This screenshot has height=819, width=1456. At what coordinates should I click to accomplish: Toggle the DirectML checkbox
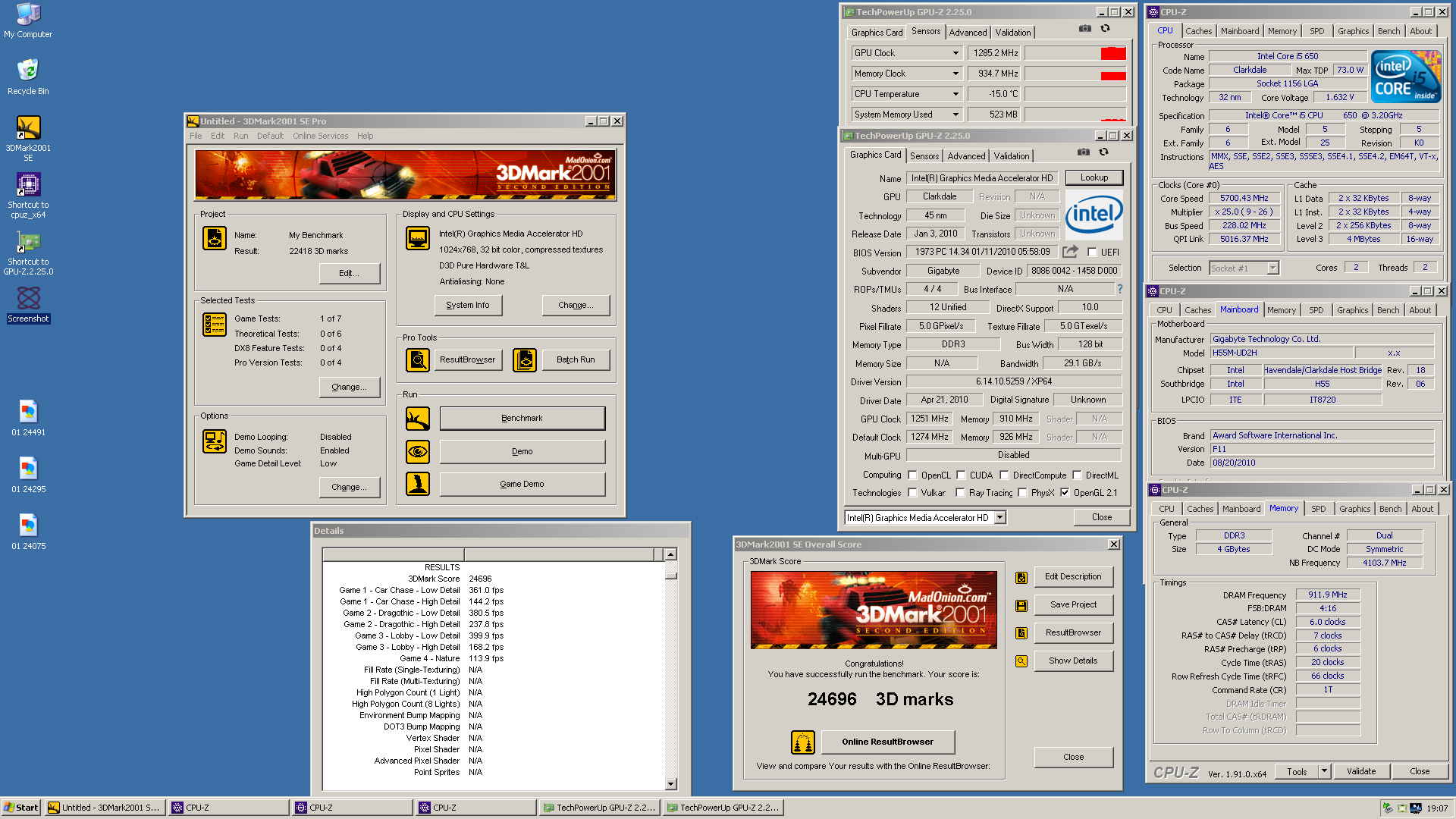click(1077, 475)
